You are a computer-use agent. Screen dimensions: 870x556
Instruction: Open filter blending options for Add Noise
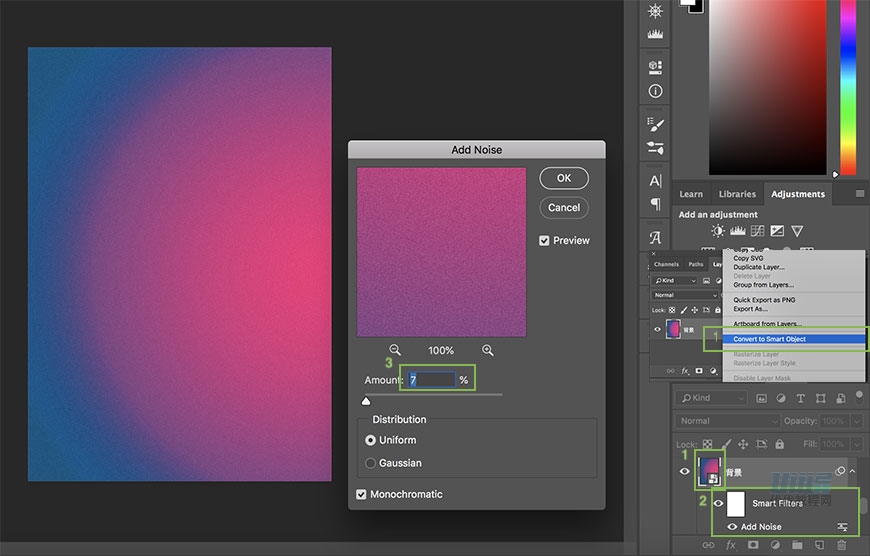tap(842, 527)
